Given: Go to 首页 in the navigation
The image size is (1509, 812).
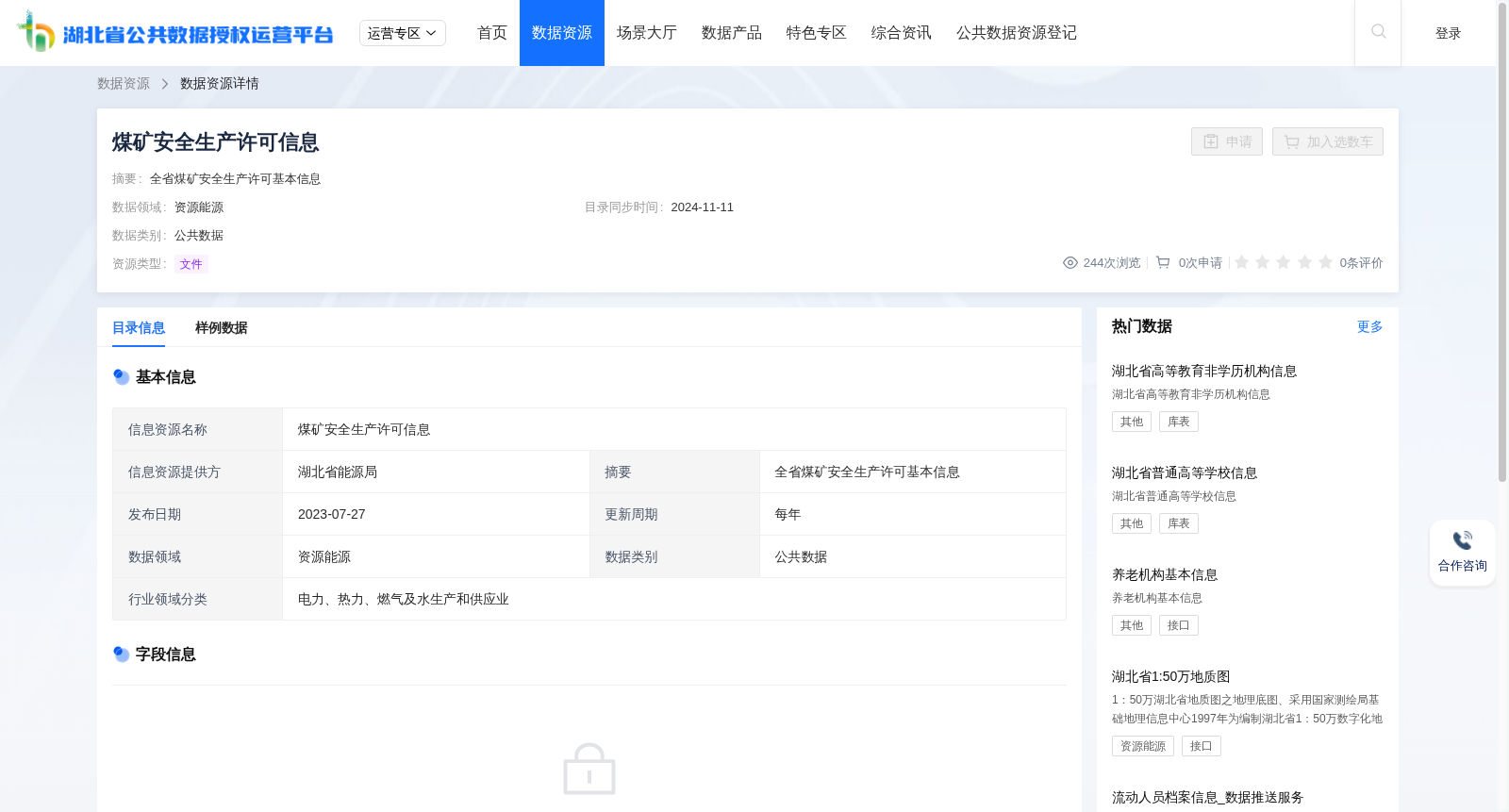Looking at the screenshot, I should pyautogui.click(x=492, y=33).
